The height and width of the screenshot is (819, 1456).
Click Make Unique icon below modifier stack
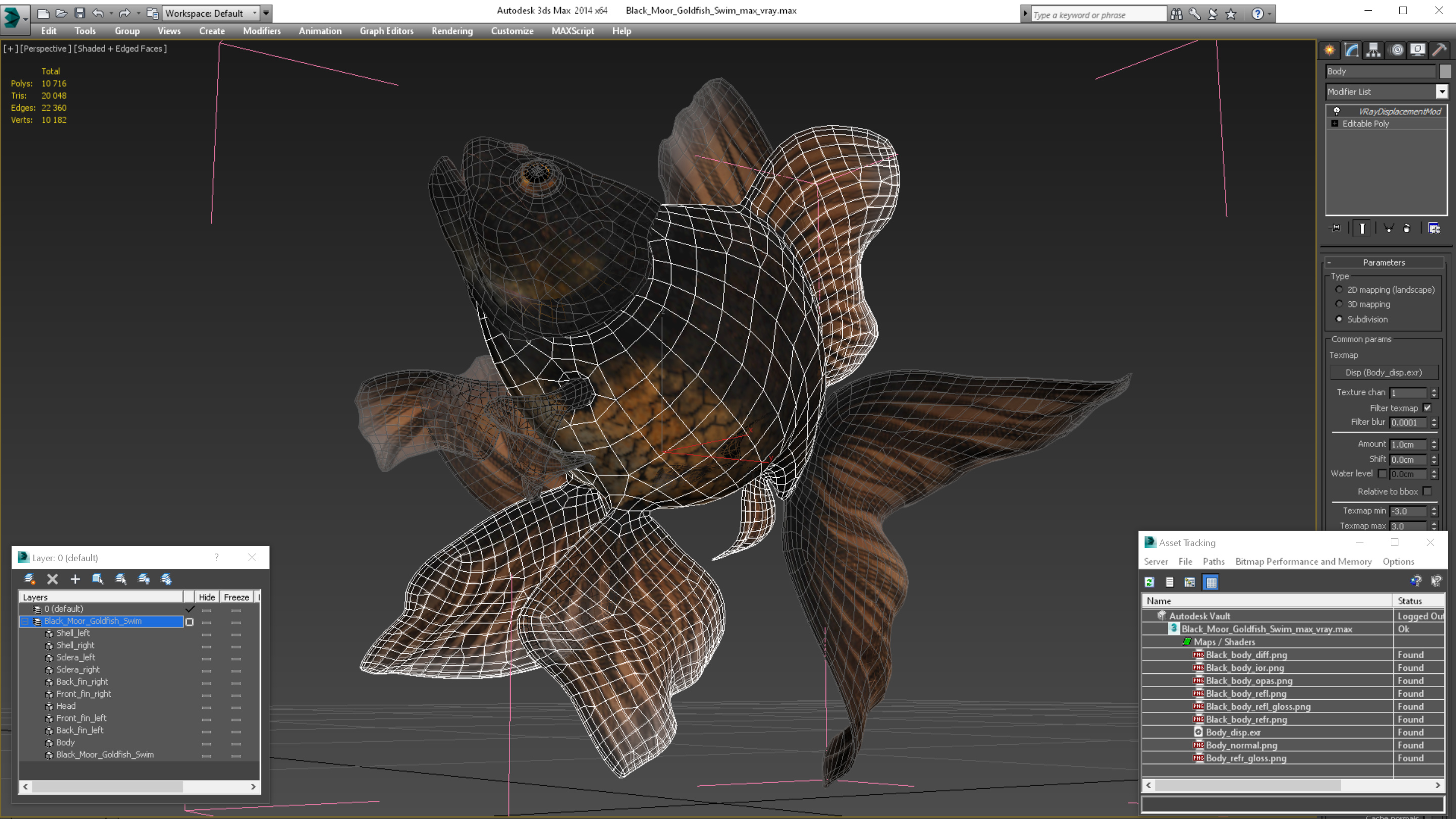click(1388, 229)
